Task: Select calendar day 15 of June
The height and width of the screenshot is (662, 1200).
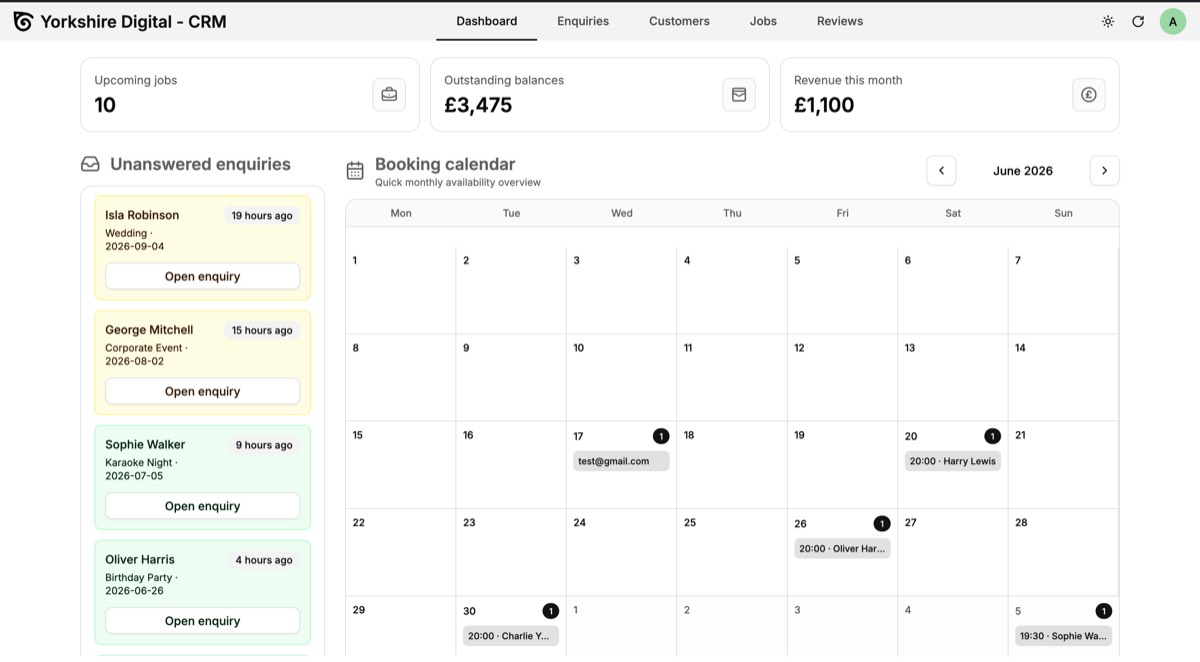Action: 400,465
